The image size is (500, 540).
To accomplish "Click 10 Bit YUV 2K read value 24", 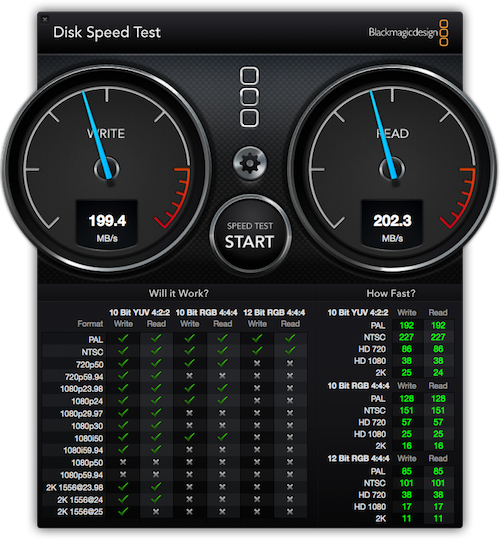I will (x=438, y=373).
